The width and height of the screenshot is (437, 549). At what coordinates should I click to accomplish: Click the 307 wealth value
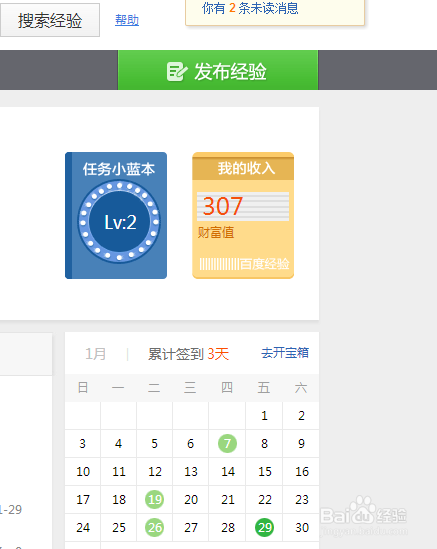223,206
